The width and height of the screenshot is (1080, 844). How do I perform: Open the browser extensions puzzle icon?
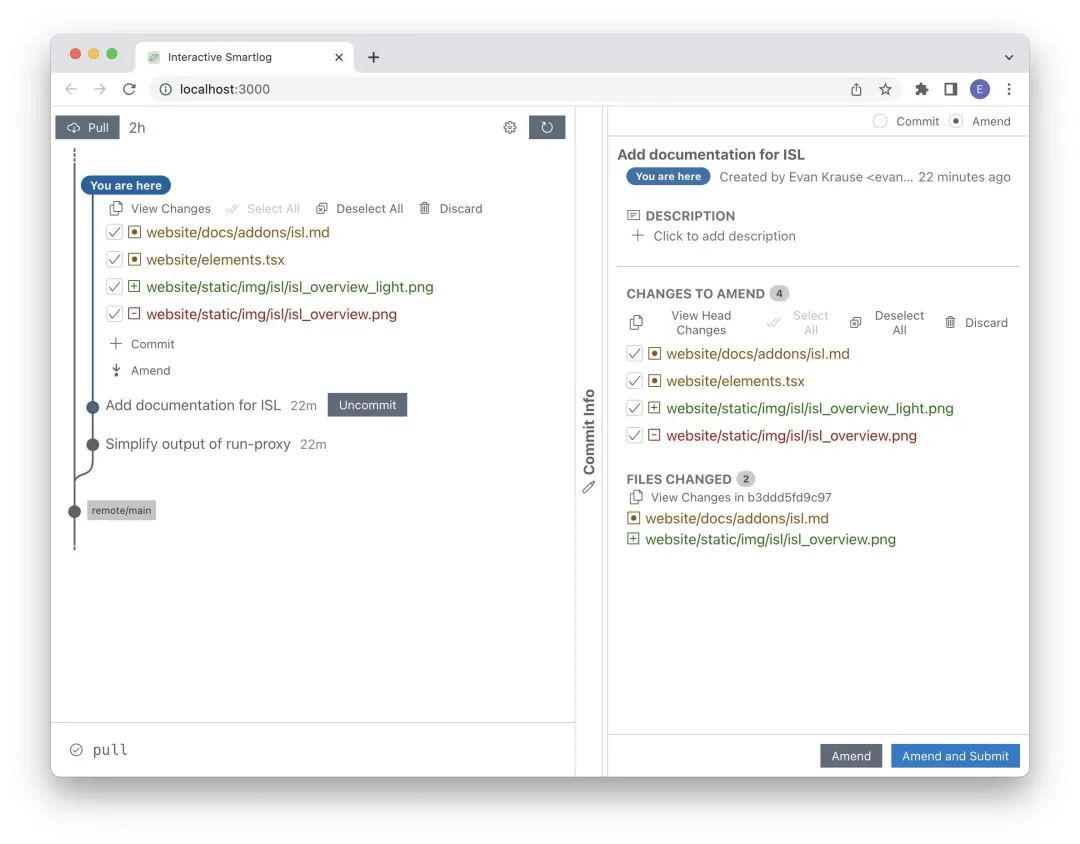click(922, 89)
